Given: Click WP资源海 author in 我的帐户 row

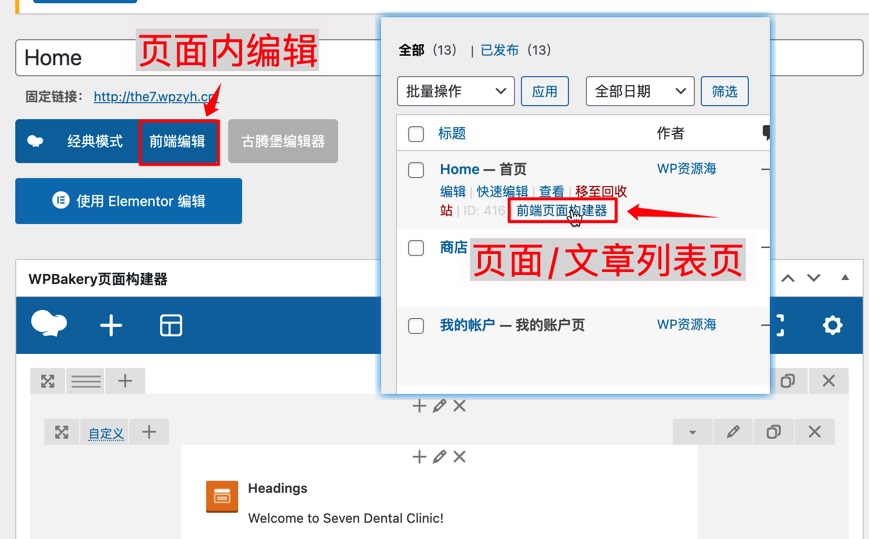Looking at the screenshot, I should [x=686, y=324].
